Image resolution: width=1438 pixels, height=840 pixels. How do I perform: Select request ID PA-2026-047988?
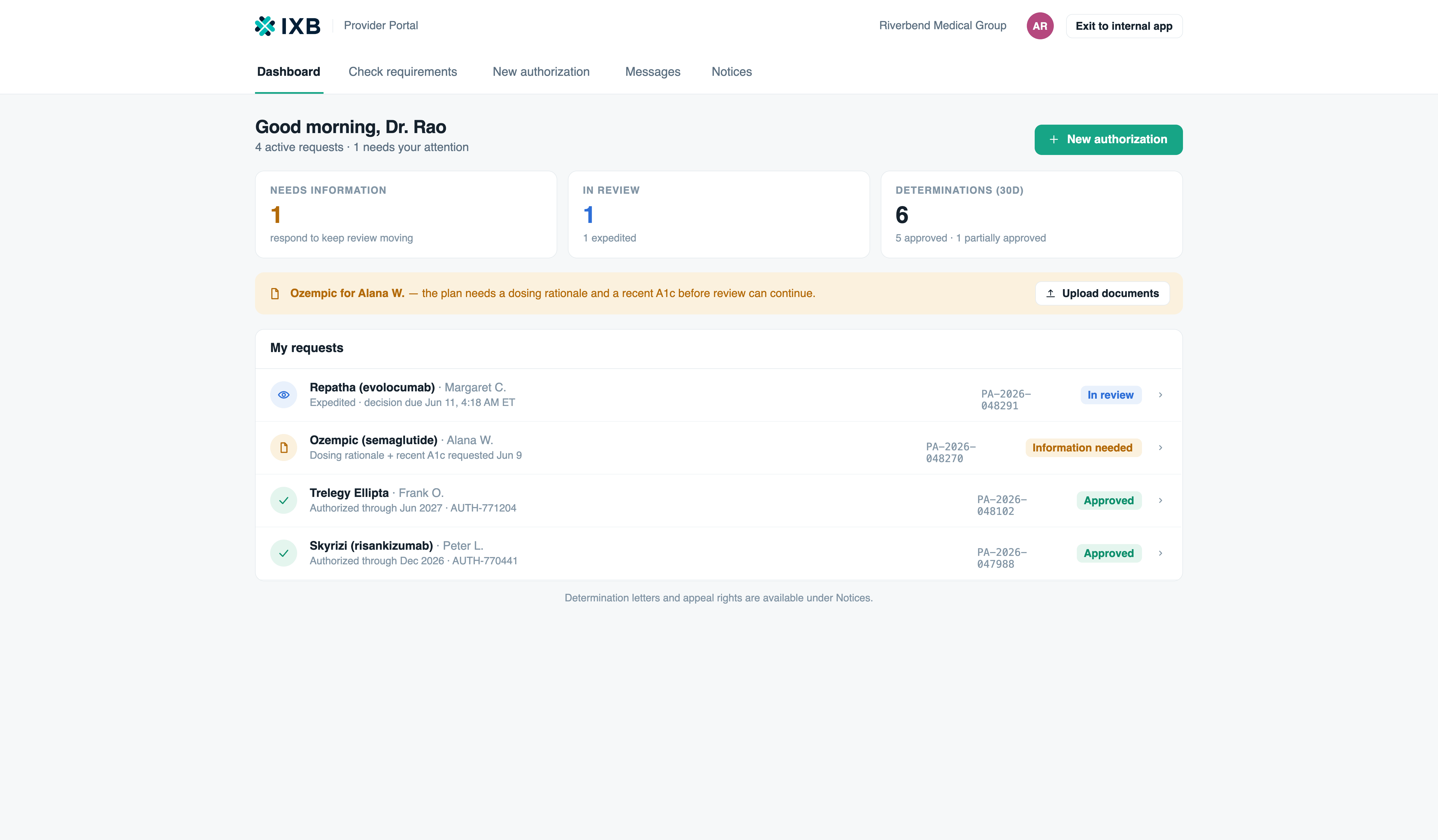click(1002, 558)
